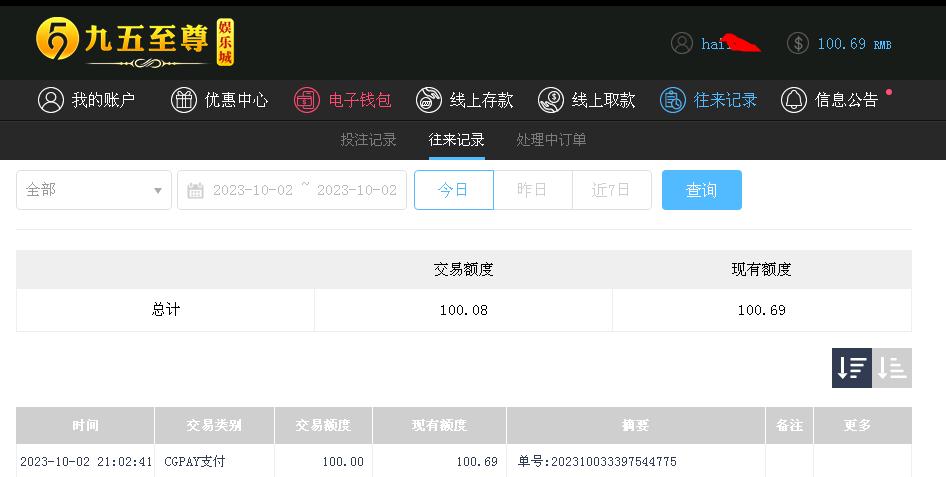Click the 2023-10-02 21:02:41 time cell
The height and width of the screenshot is (477, 946).
(86, 462)
